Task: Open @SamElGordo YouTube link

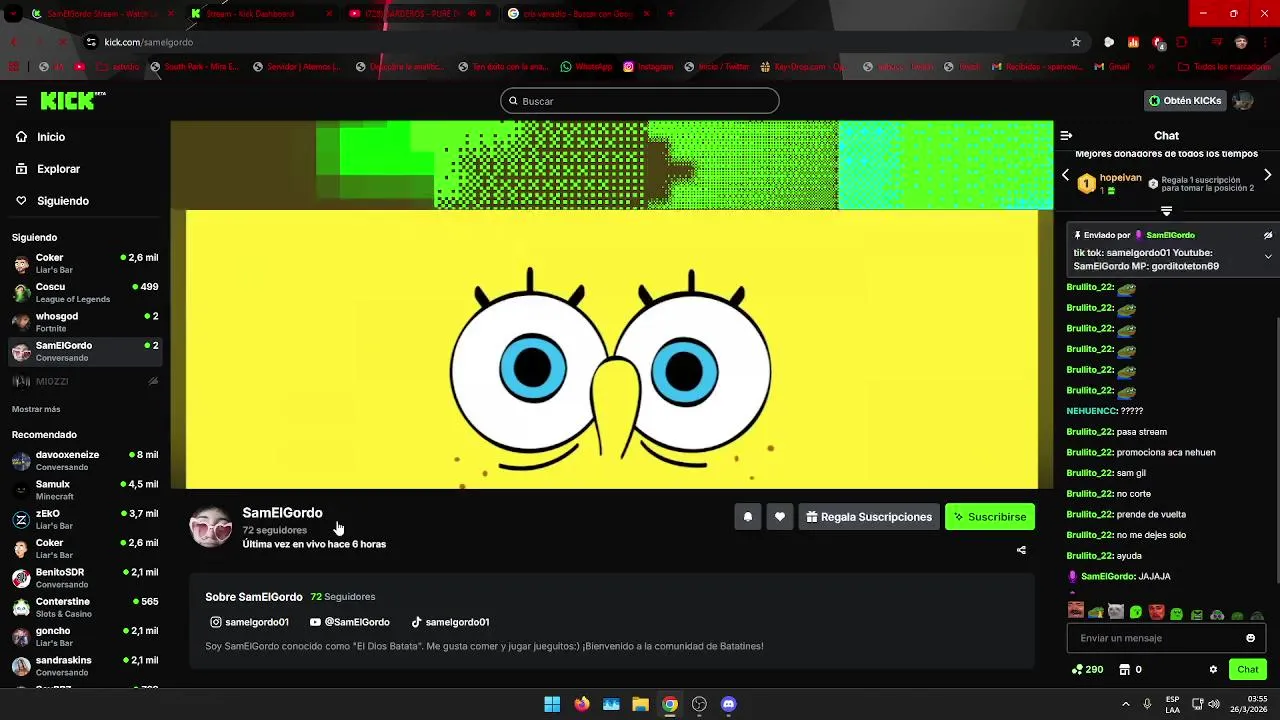Action: click(x=349, y=622)
